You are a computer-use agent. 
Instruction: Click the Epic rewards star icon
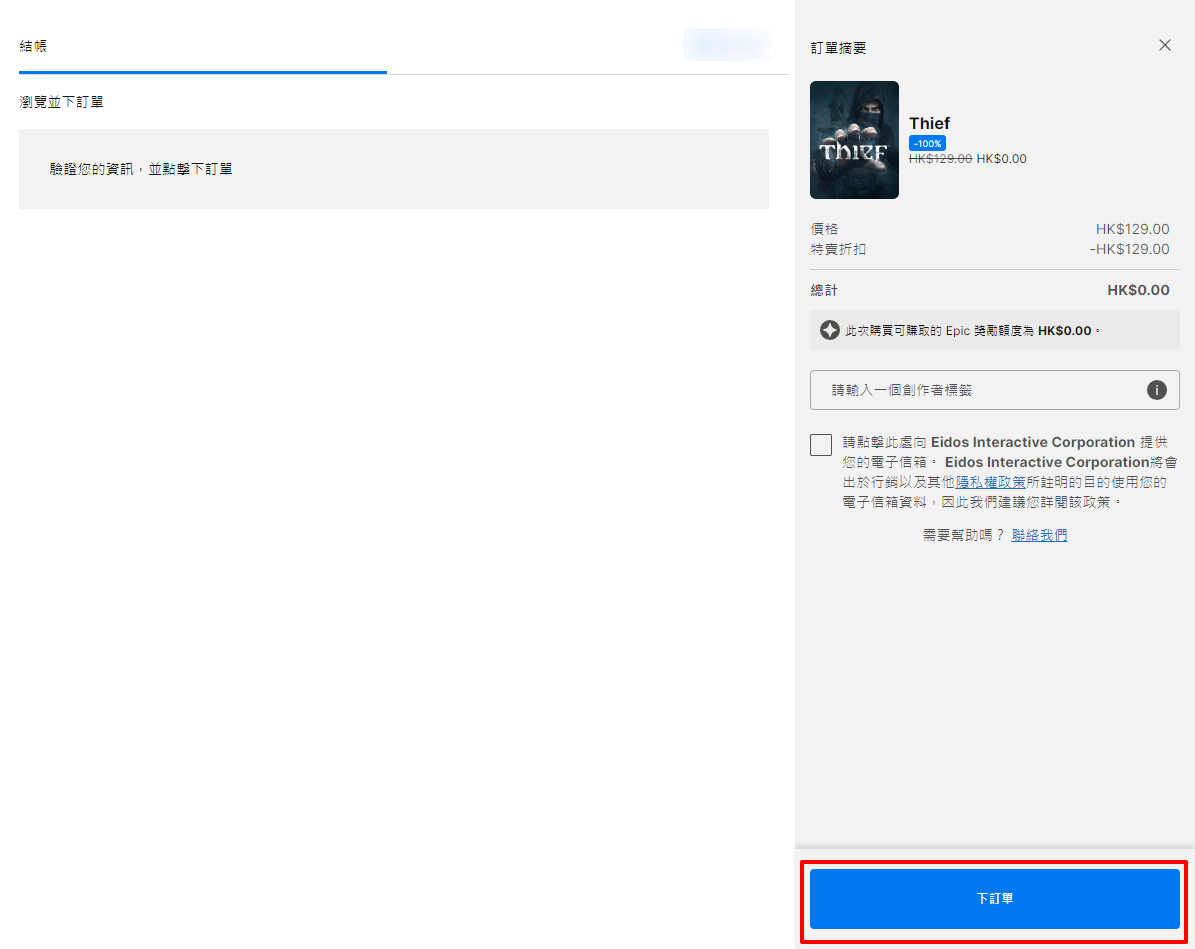(829, 330)
